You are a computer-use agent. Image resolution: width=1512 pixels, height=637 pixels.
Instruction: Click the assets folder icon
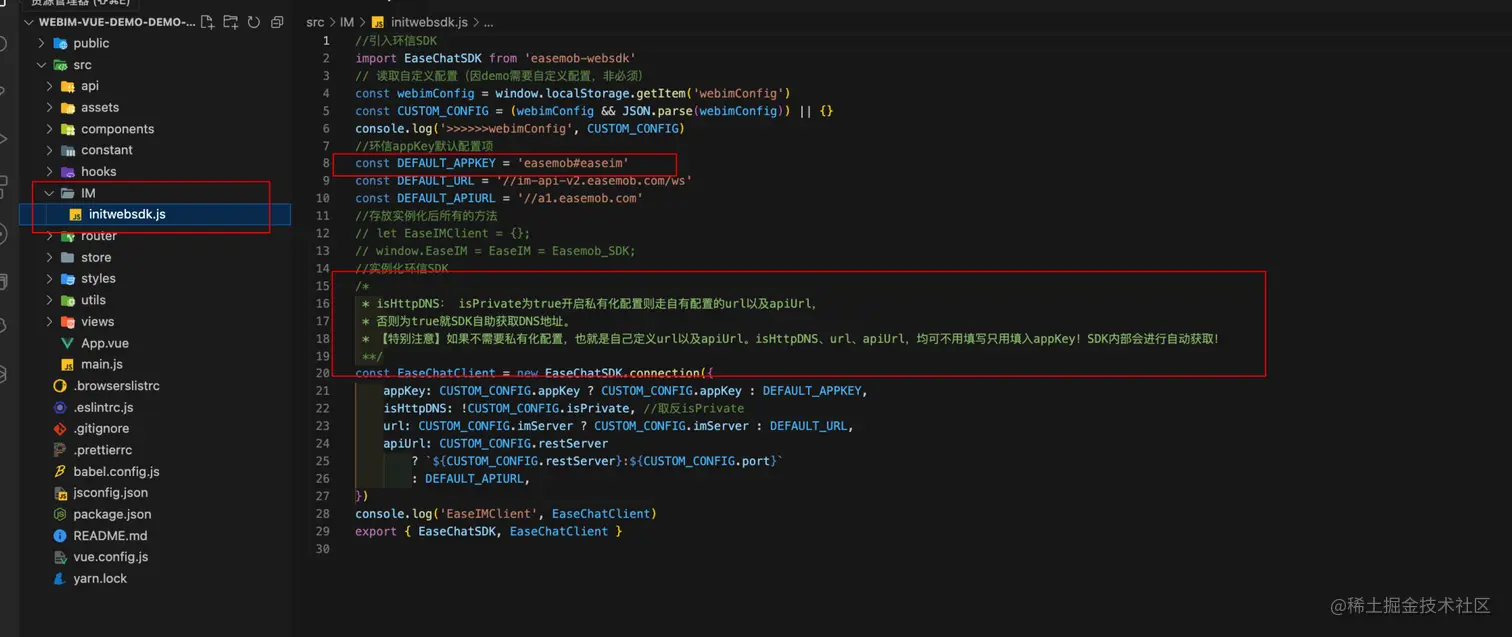[68, 108]
